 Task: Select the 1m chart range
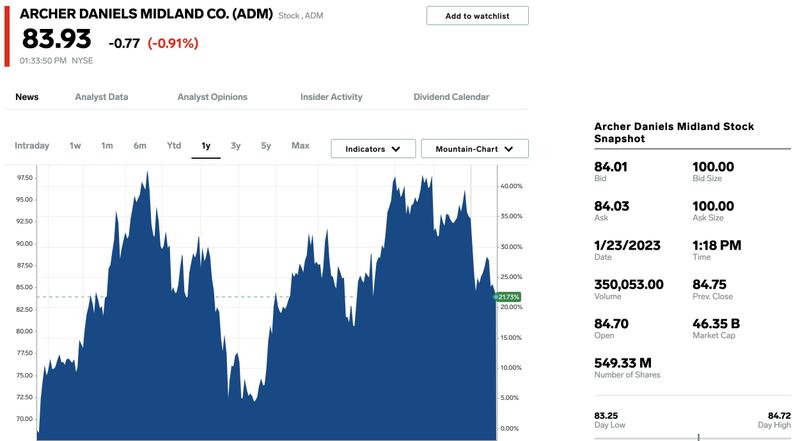[107, 146]
